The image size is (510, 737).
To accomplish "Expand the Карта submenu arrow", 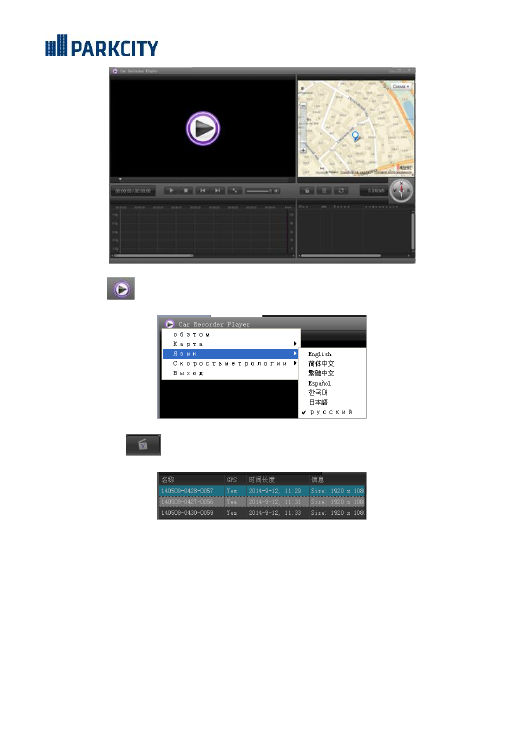I will [x=295, y=344].
